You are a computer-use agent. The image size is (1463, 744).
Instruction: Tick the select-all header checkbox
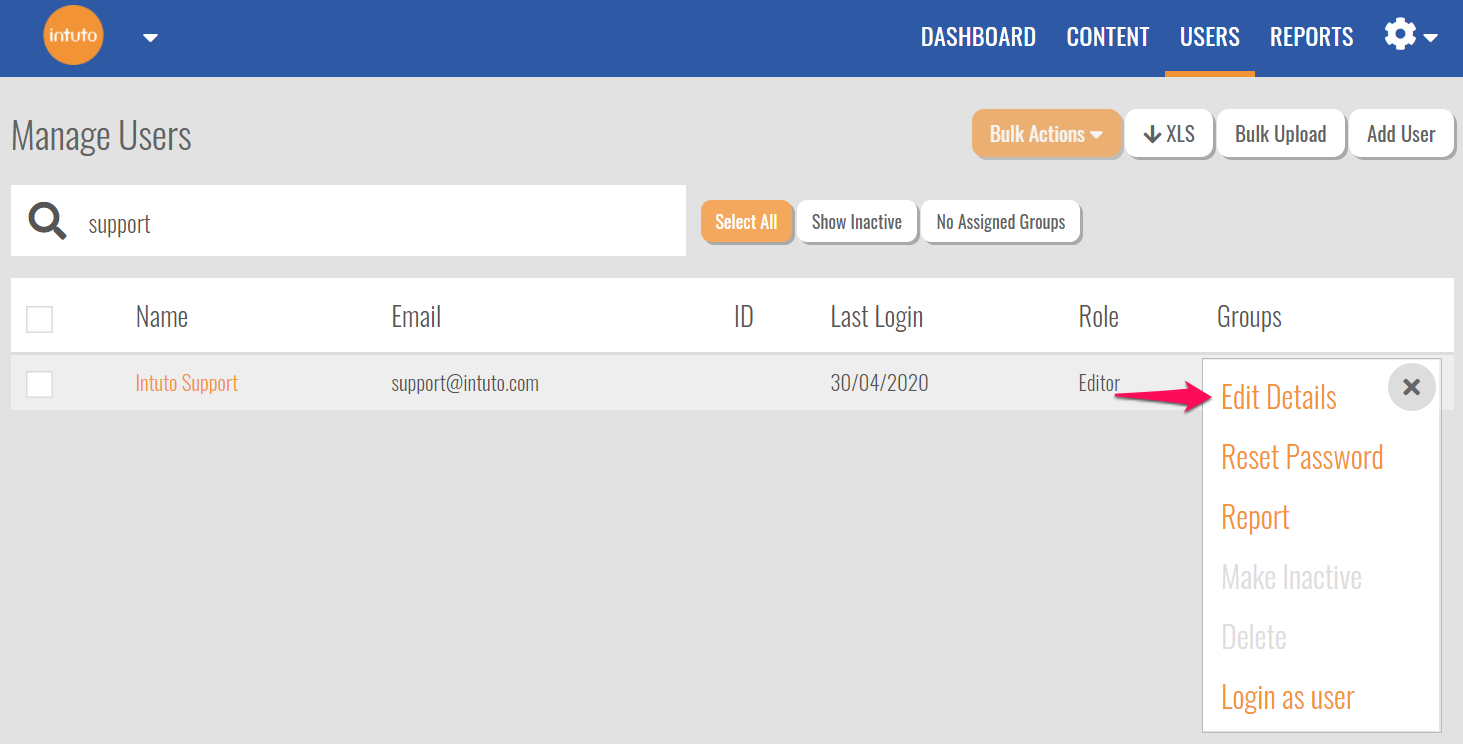click(39, 319)
